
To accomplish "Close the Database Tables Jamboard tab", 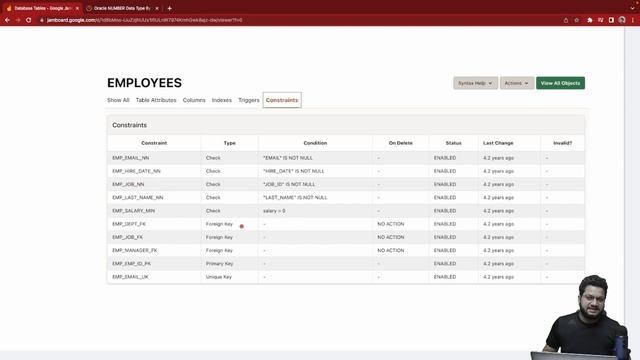I will coord(77,8).
